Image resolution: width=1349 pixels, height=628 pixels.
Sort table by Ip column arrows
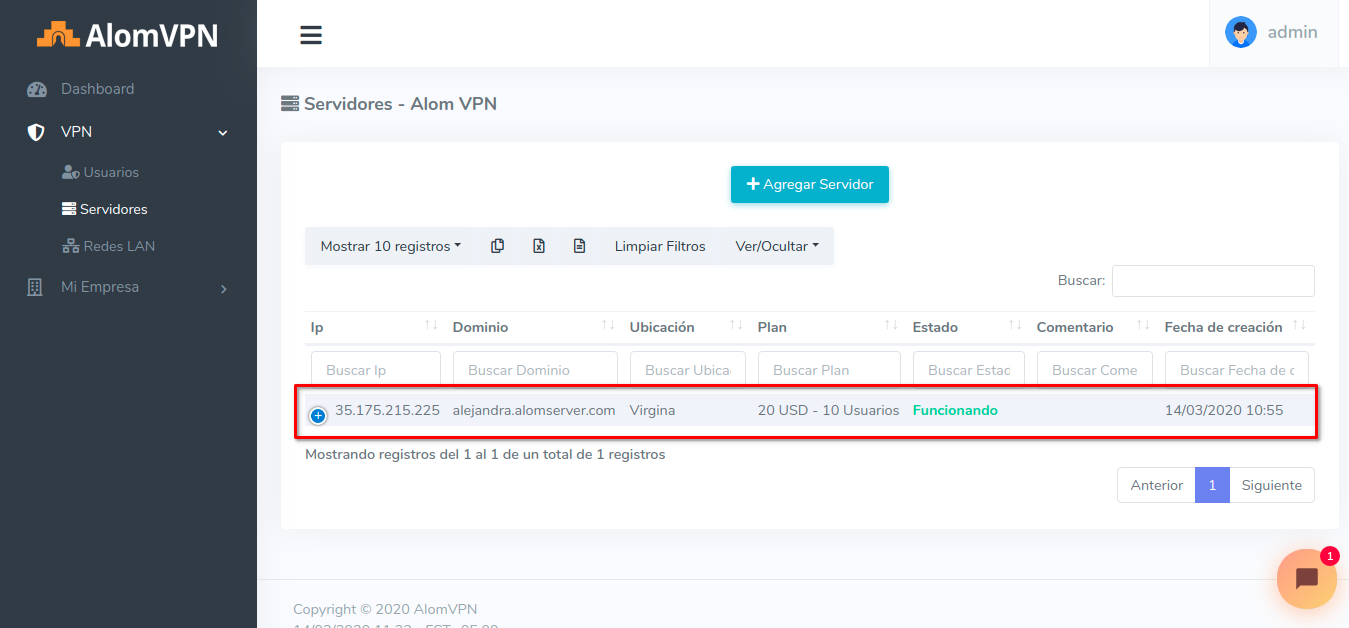tap(431, 327)
